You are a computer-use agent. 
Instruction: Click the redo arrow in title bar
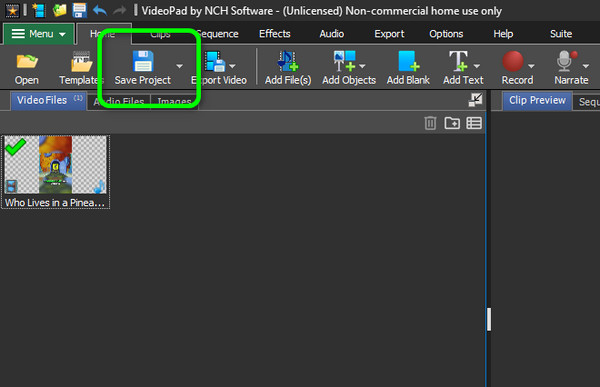click(x=119, y=10)
